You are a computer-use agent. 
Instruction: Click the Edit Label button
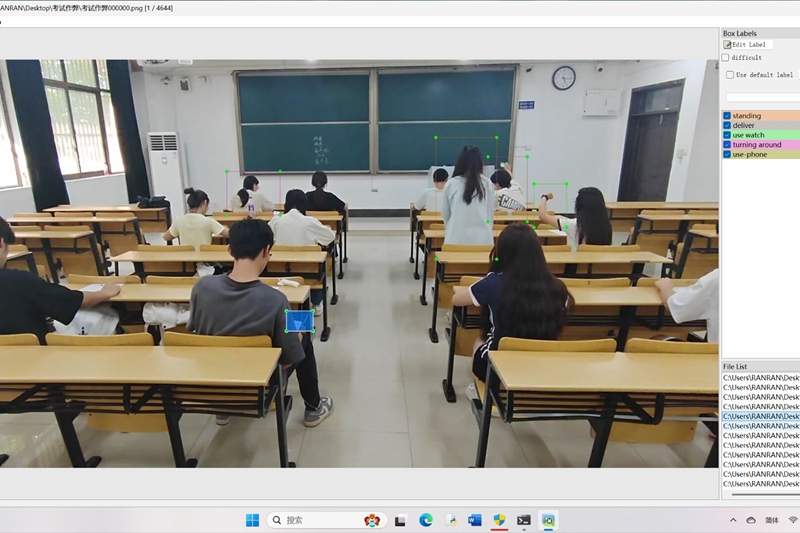(747, 45)
